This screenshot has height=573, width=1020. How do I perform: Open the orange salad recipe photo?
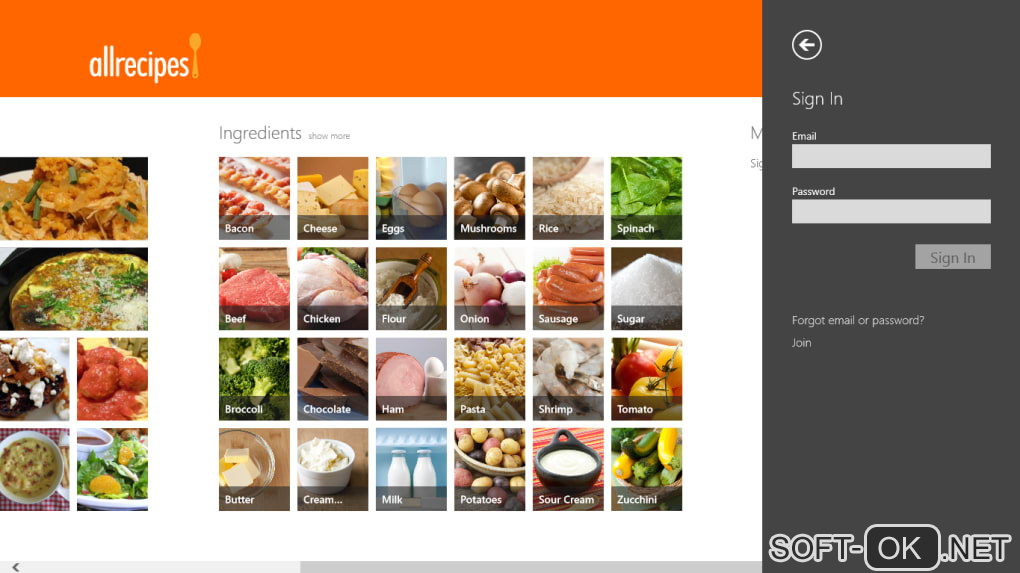click(113, 470)
